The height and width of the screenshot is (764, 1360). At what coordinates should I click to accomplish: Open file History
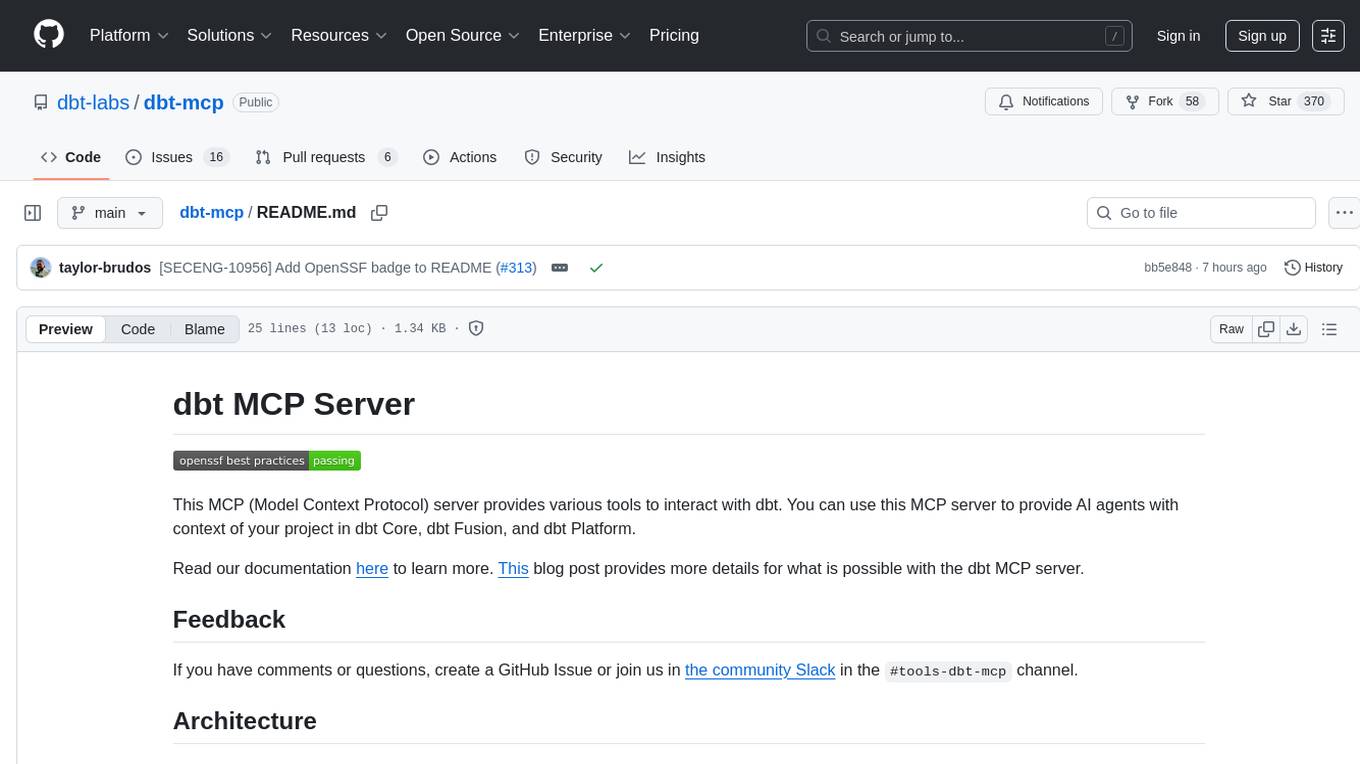tap(1313, 268)
